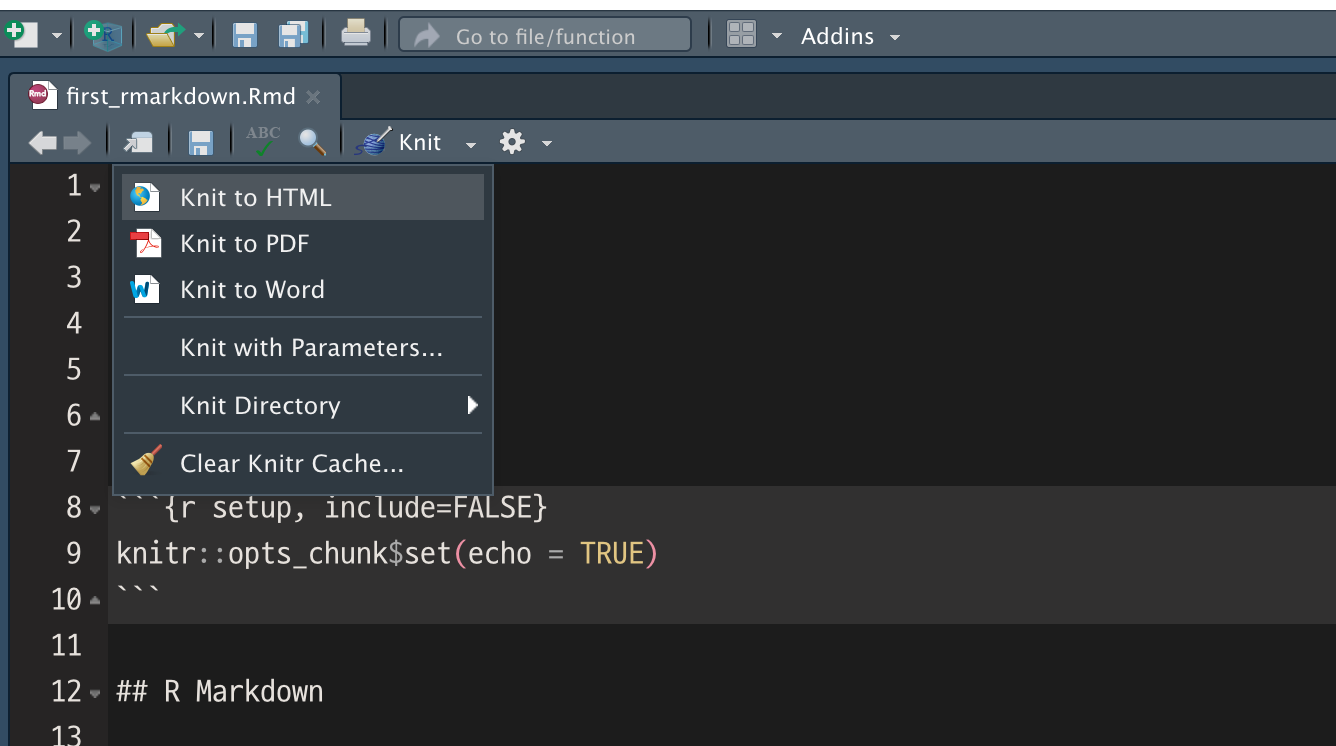The width and height of the screenshot is (1336, 746).
Task: Click line number 11 in the gutter
Action: click(x=66, y=645)
